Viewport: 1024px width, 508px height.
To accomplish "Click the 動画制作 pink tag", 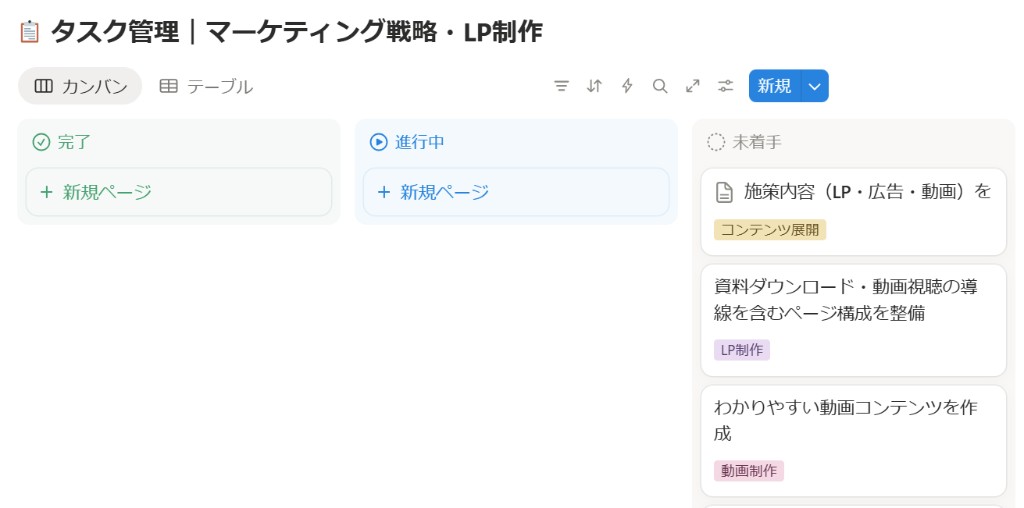I will point(748,471).
